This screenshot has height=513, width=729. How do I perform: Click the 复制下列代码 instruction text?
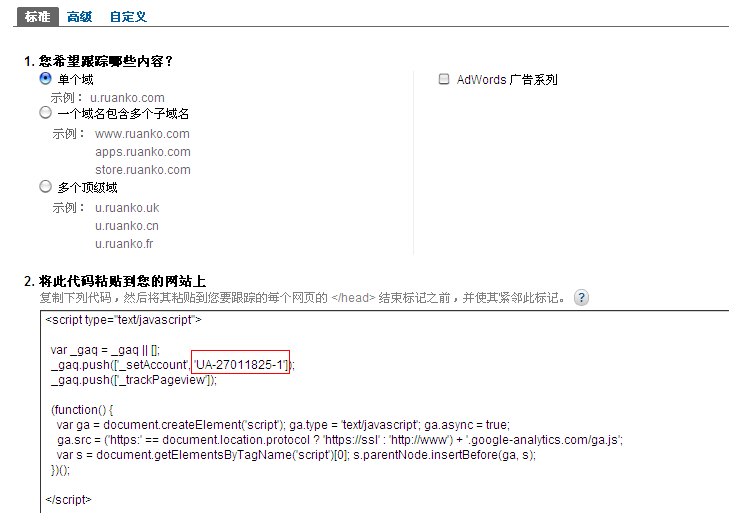pyautogui.click(x=302, y=298)
